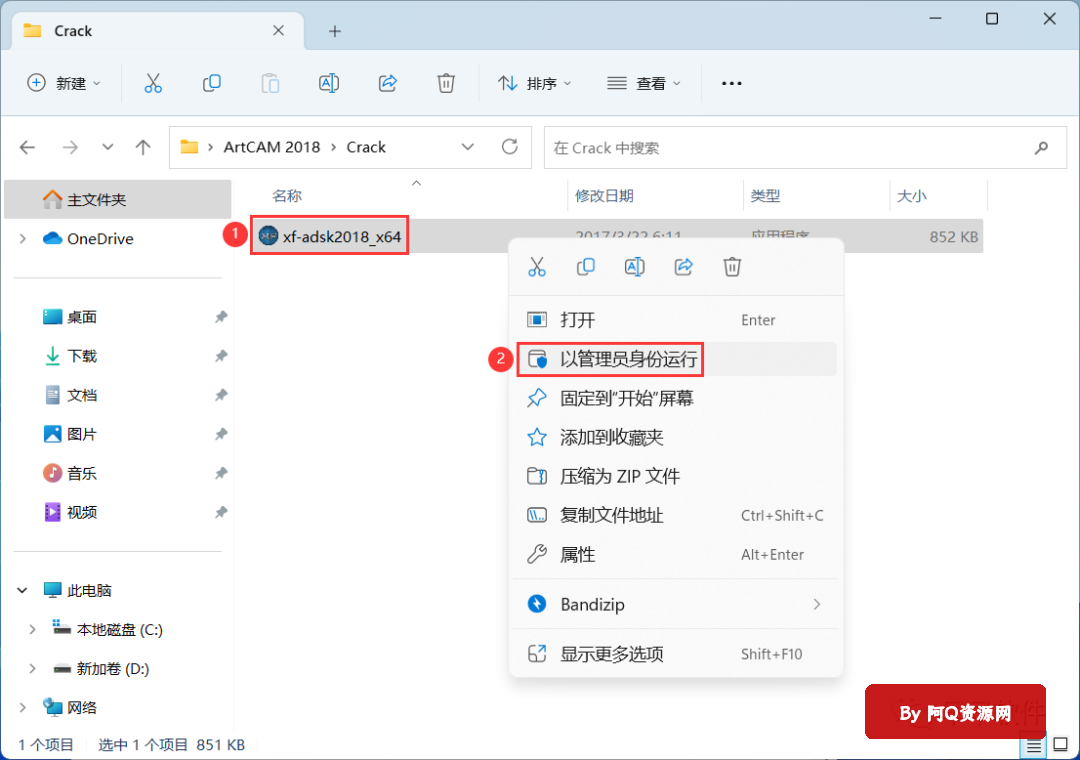The width and height of the screenshot is (1080, 760).
Task: Open the three-dots more options menu
Action: tap(731, 83)
